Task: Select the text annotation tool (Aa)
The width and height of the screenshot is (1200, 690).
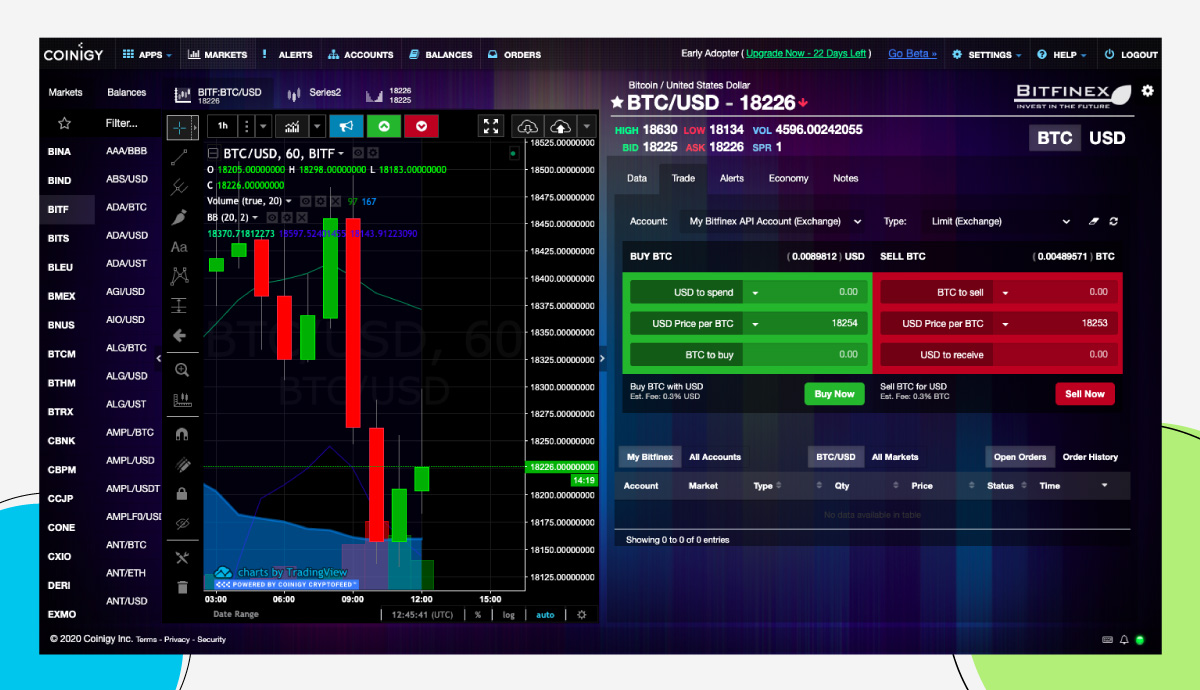Action: [x=182, y=247]
